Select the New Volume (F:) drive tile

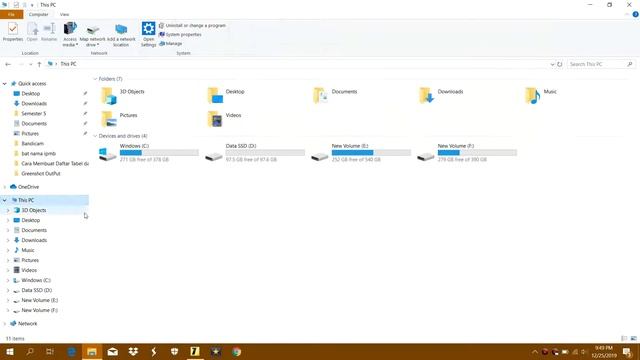pos(467,153)
